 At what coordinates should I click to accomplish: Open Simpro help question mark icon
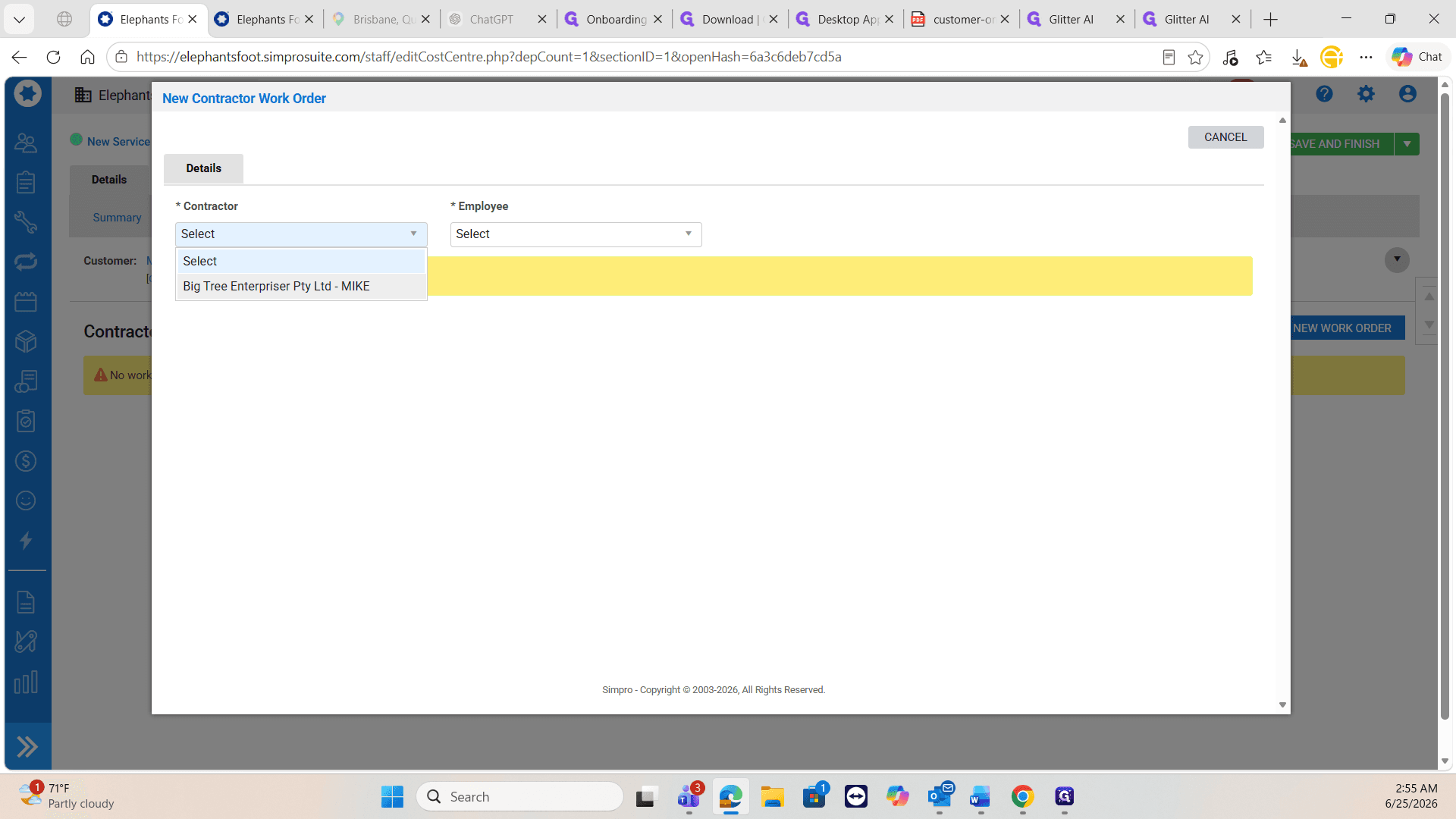pyautogui.click(x=1324, y=94)
